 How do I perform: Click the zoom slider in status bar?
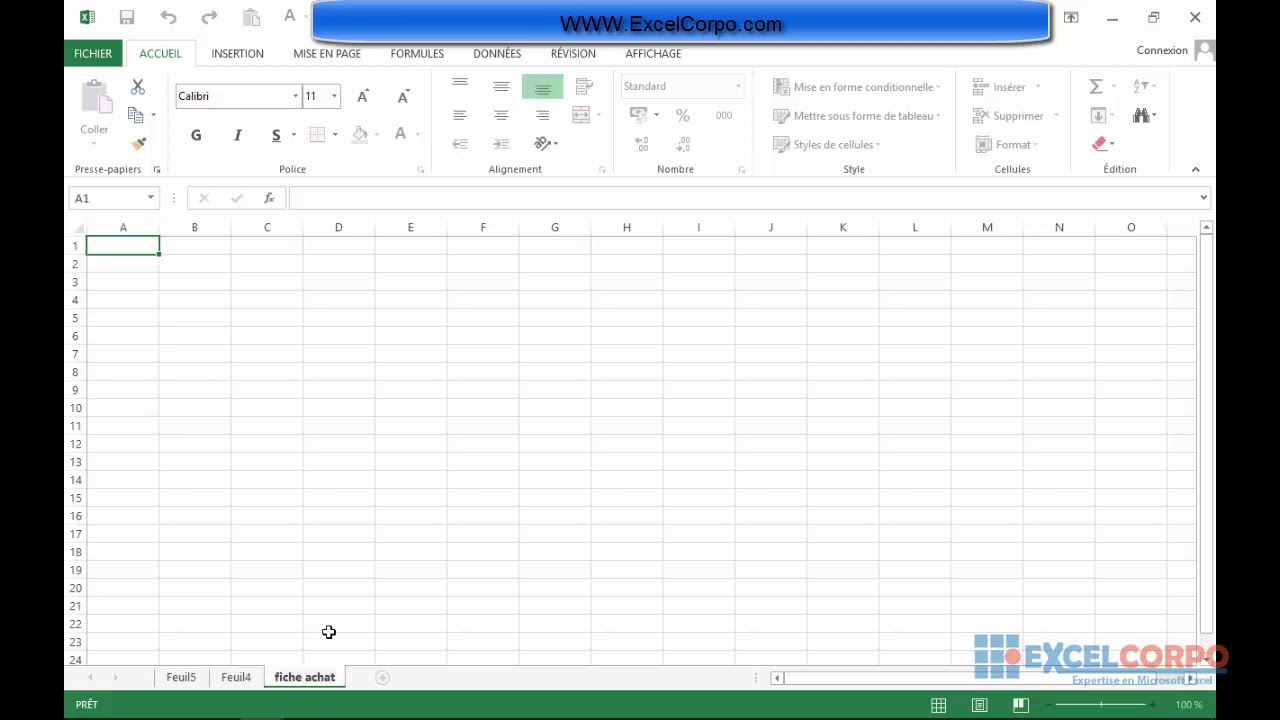(x=1101, y=705)
